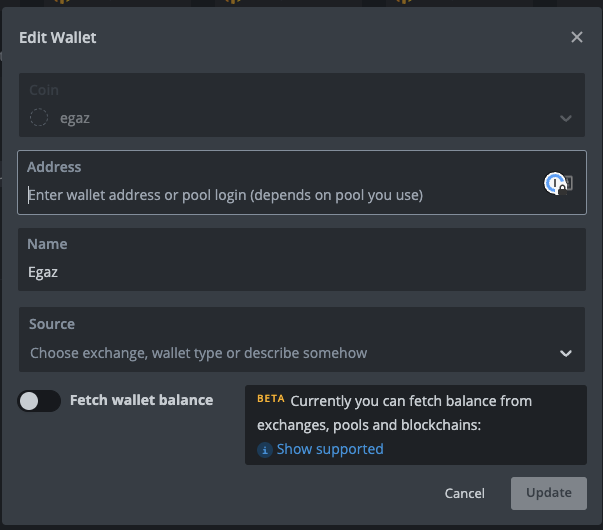The height and width of the screenshot is (530, 603).
Task: Click the Source field label
Action: click(x=52, y=324)
